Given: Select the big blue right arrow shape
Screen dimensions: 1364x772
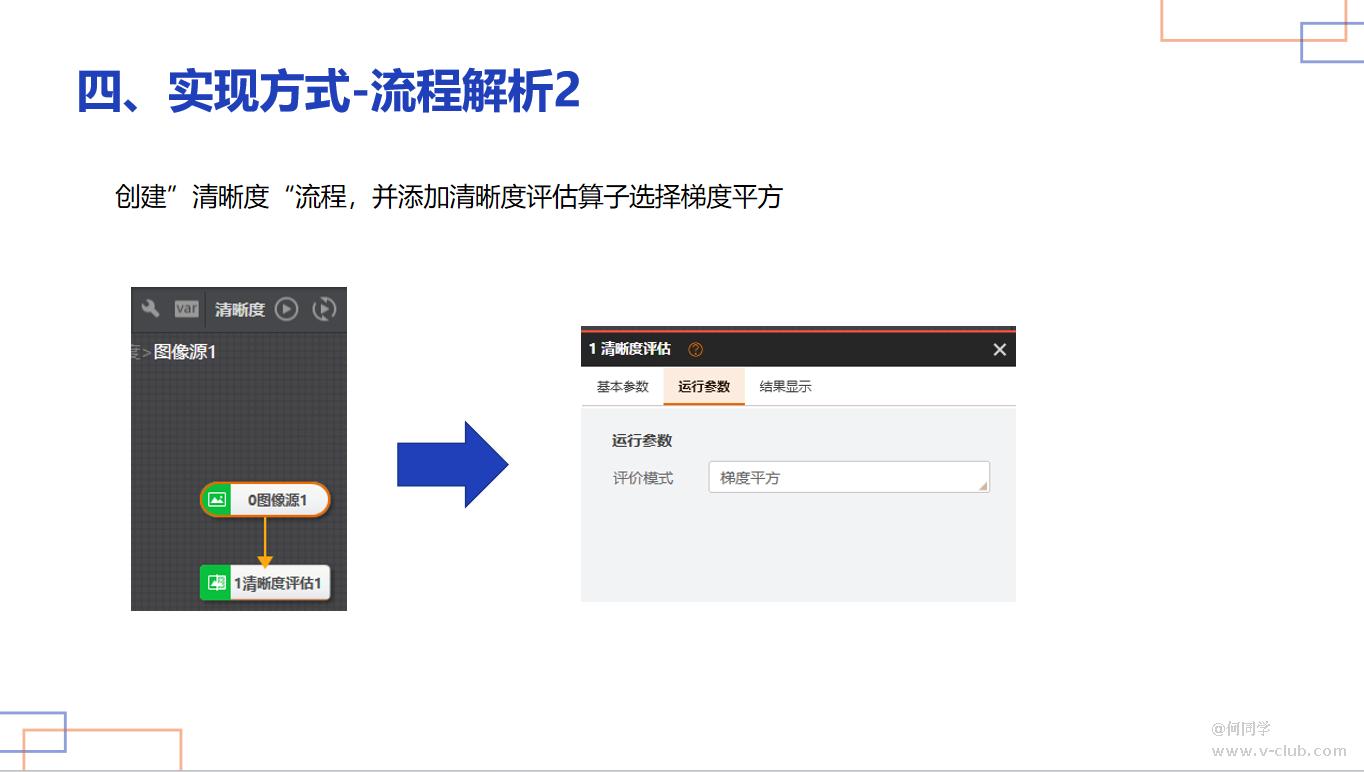Looking at the screenshot, I should click(453, 464).
